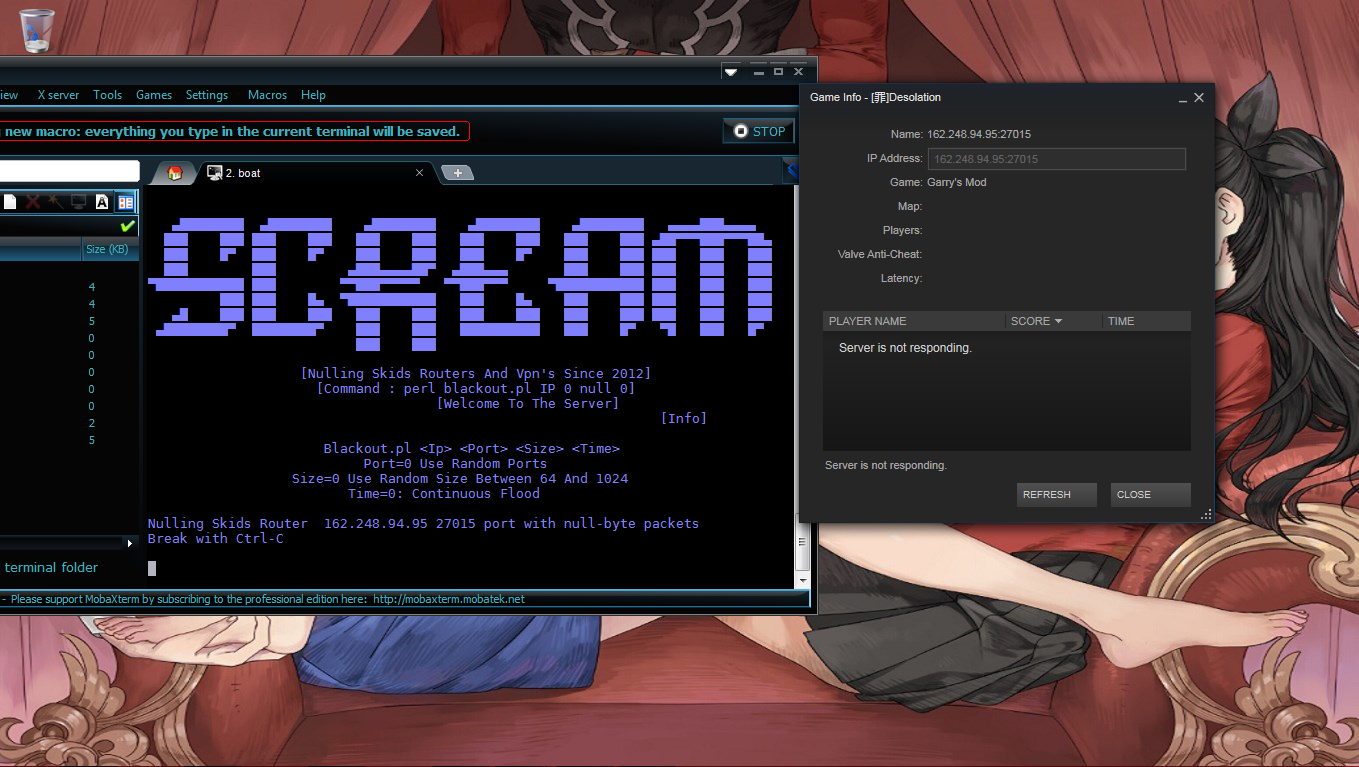Sort players by the PLAYER NAME column

coord(914,321)
